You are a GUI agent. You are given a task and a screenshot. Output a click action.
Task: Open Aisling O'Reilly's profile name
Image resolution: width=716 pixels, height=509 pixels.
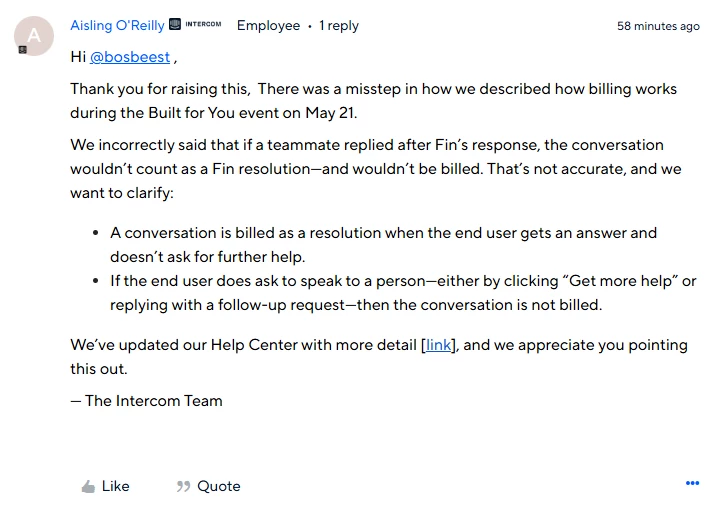point(117,26)
